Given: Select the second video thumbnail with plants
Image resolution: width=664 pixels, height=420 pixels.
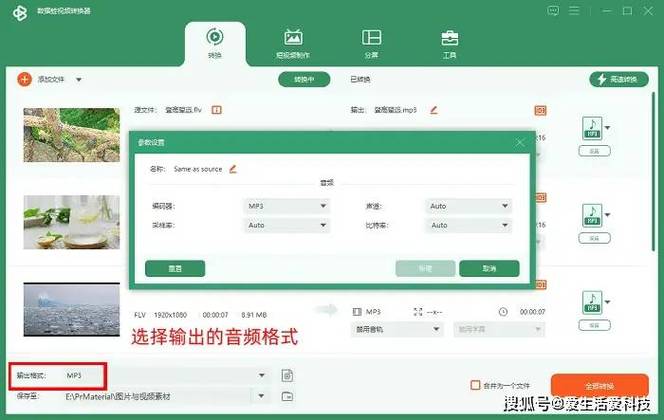Looking at the screenshot, I should [x=72, y=222].
